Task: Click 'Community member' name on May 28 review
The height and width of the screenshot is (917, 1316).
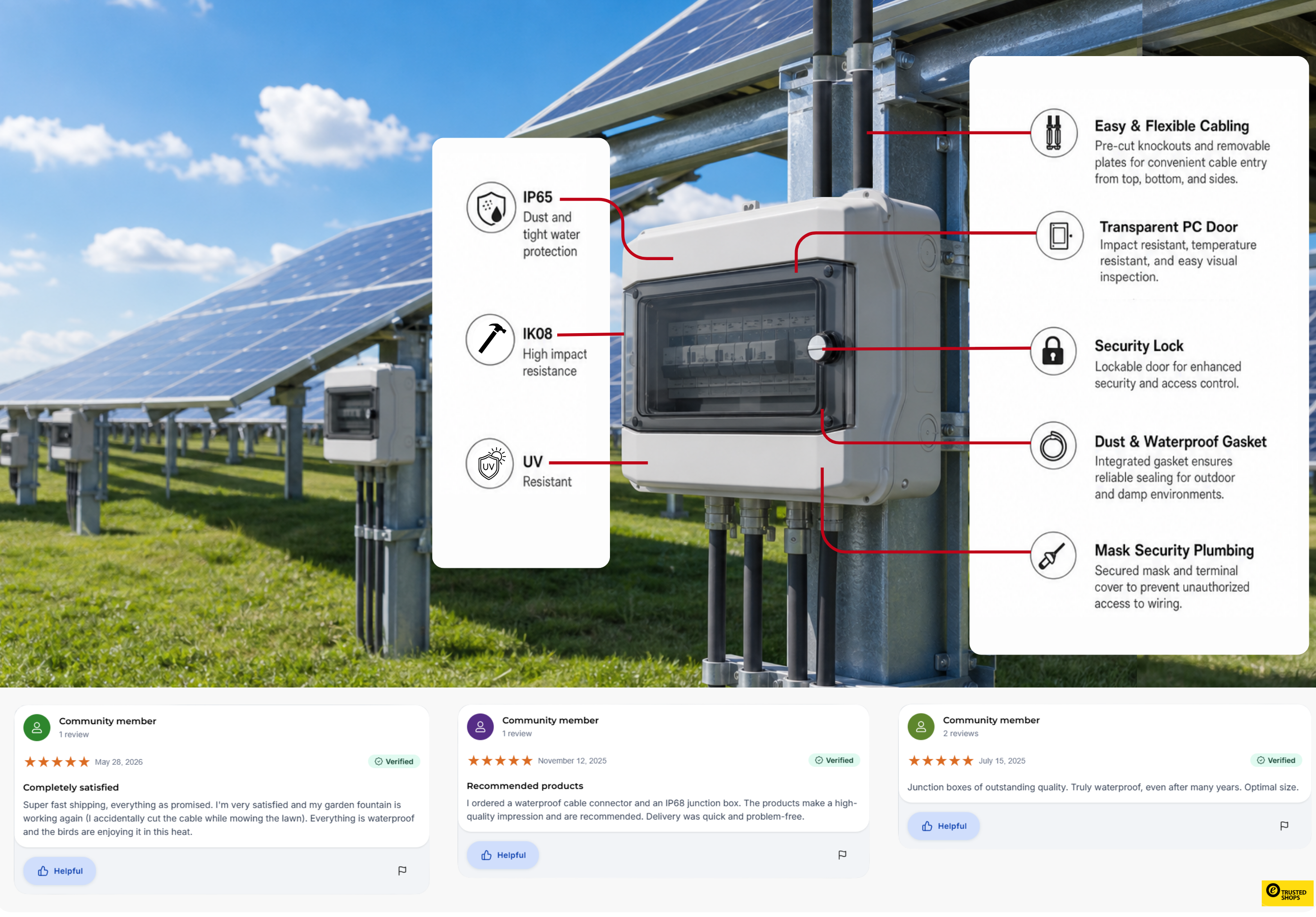Action: [x=107, y=721]
